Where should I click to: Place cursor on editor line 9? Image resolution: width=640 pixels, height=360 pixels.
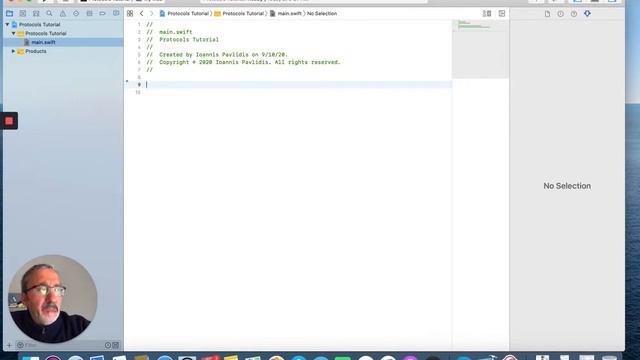(299, 84)
